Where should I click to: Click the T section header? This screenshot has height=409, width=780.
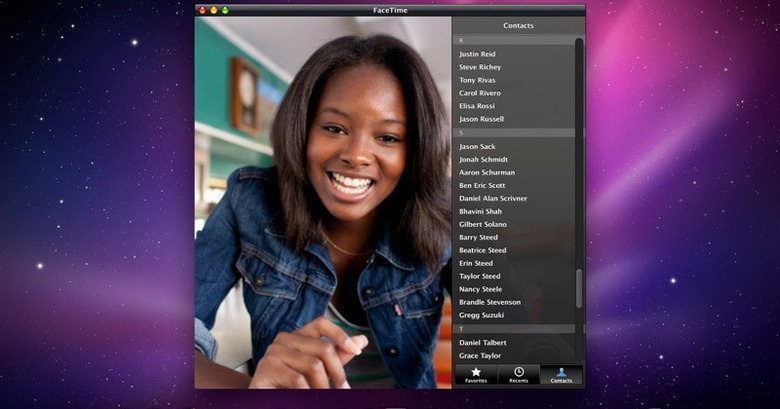click(x=514, y=329)
